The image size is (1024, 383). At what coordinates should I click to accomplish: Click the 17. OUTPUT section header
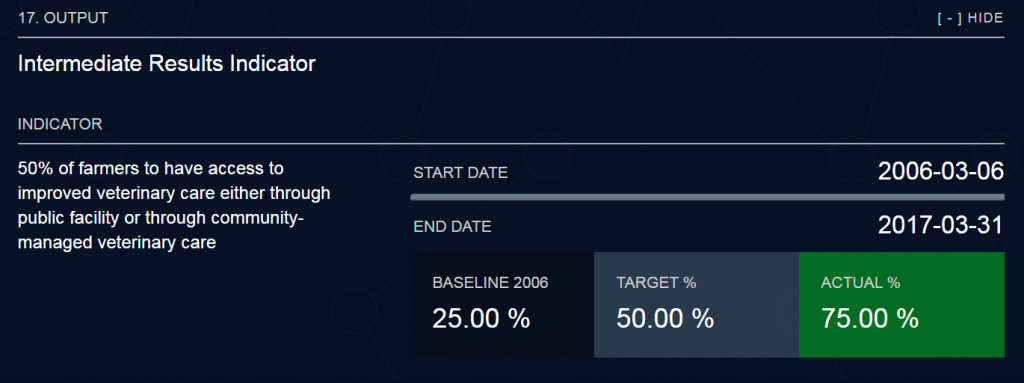[x=63, y=18]
